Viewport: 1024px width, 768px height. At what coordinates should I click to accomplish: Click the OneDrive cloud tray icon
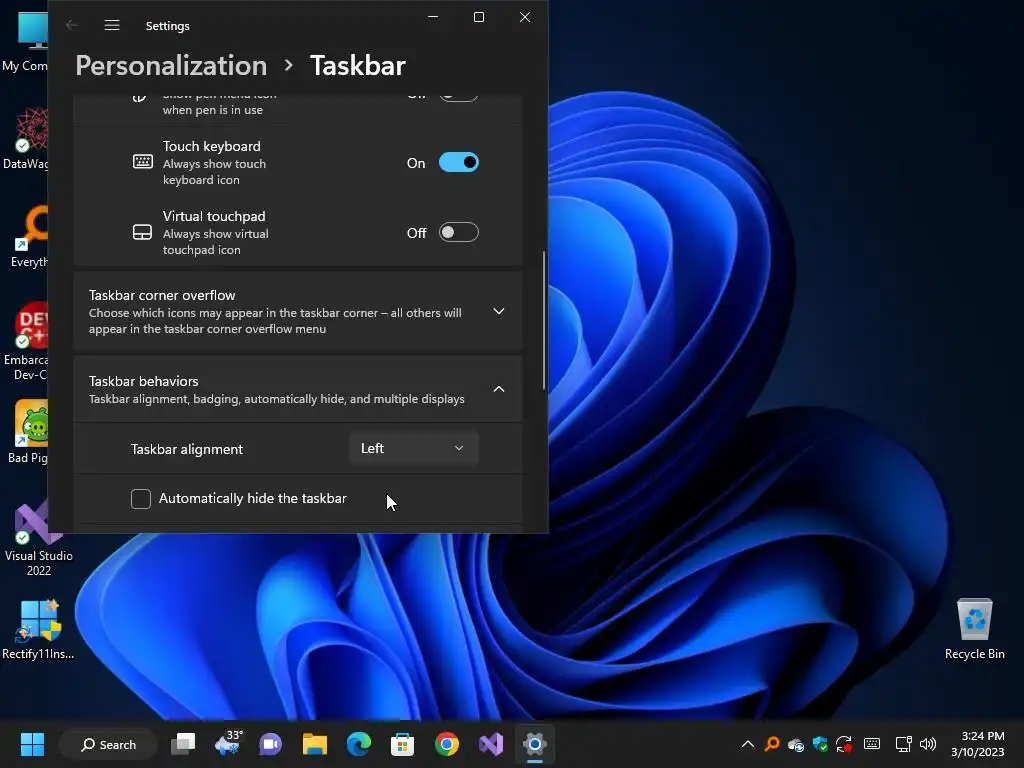(796, 744)
